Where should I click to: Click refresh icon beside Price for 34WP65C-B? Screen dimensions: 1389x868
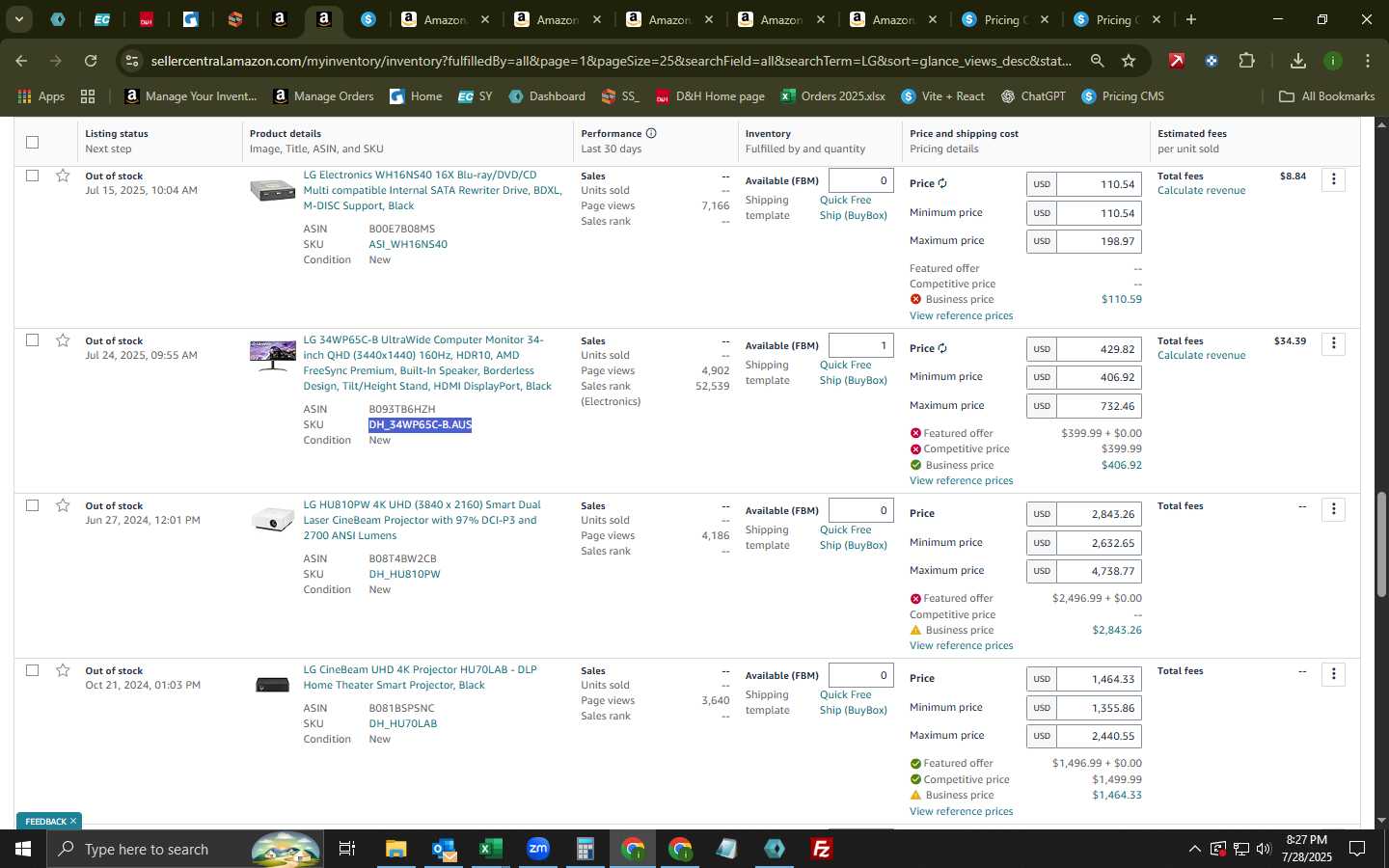(942, 348)
